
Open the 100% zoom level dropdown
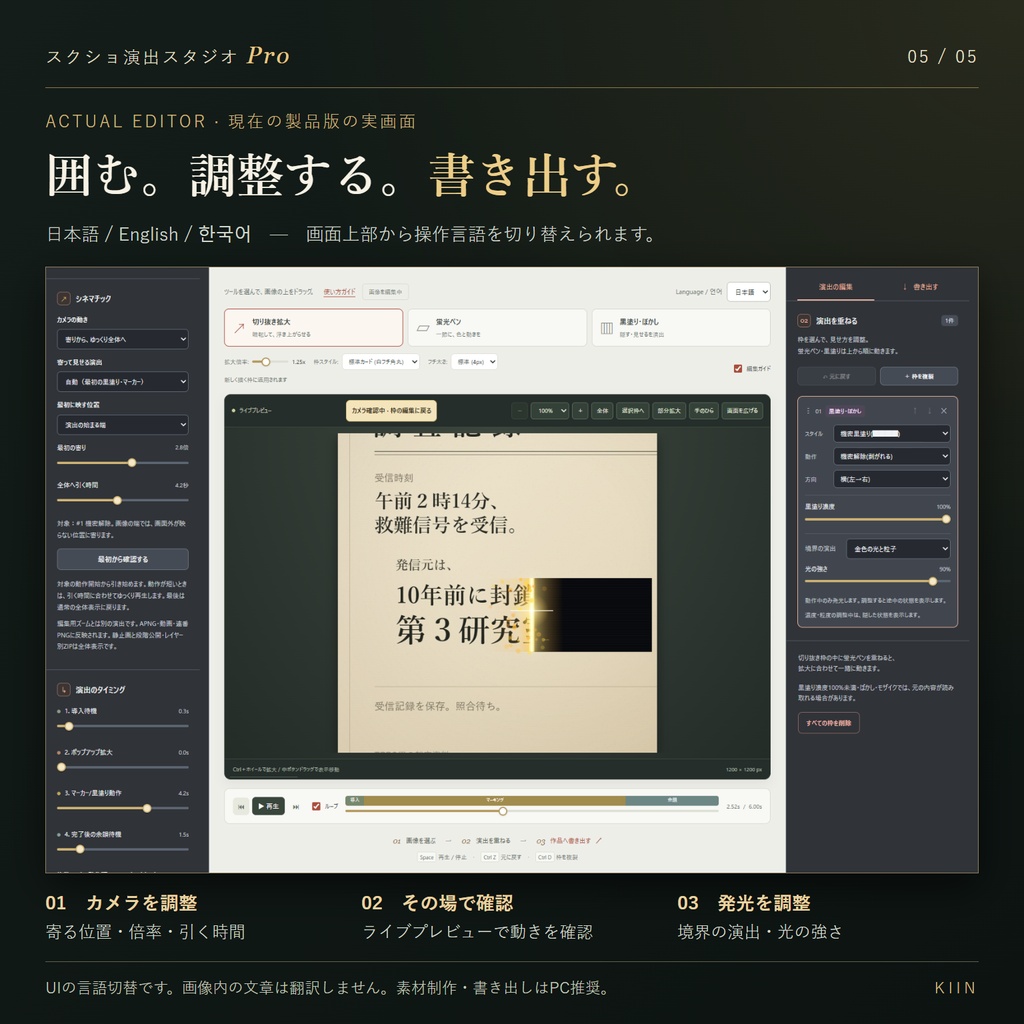pos(549,411)
